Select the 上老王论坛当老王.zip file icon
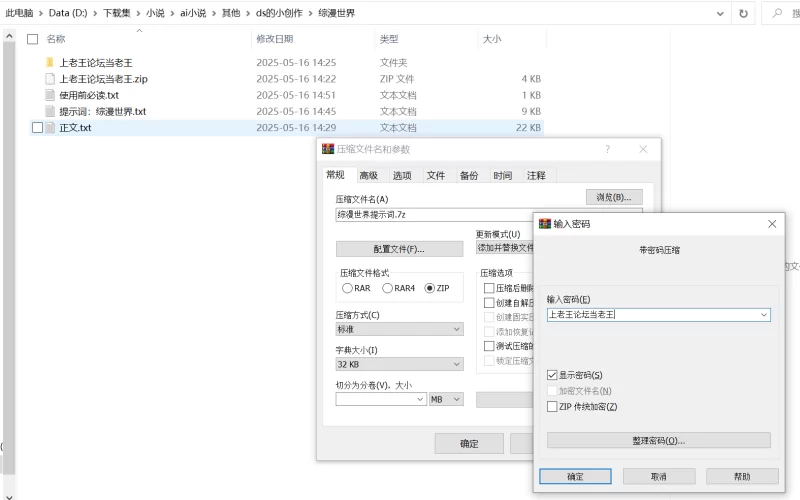800x500 pixels. click(x=50, y=79)
